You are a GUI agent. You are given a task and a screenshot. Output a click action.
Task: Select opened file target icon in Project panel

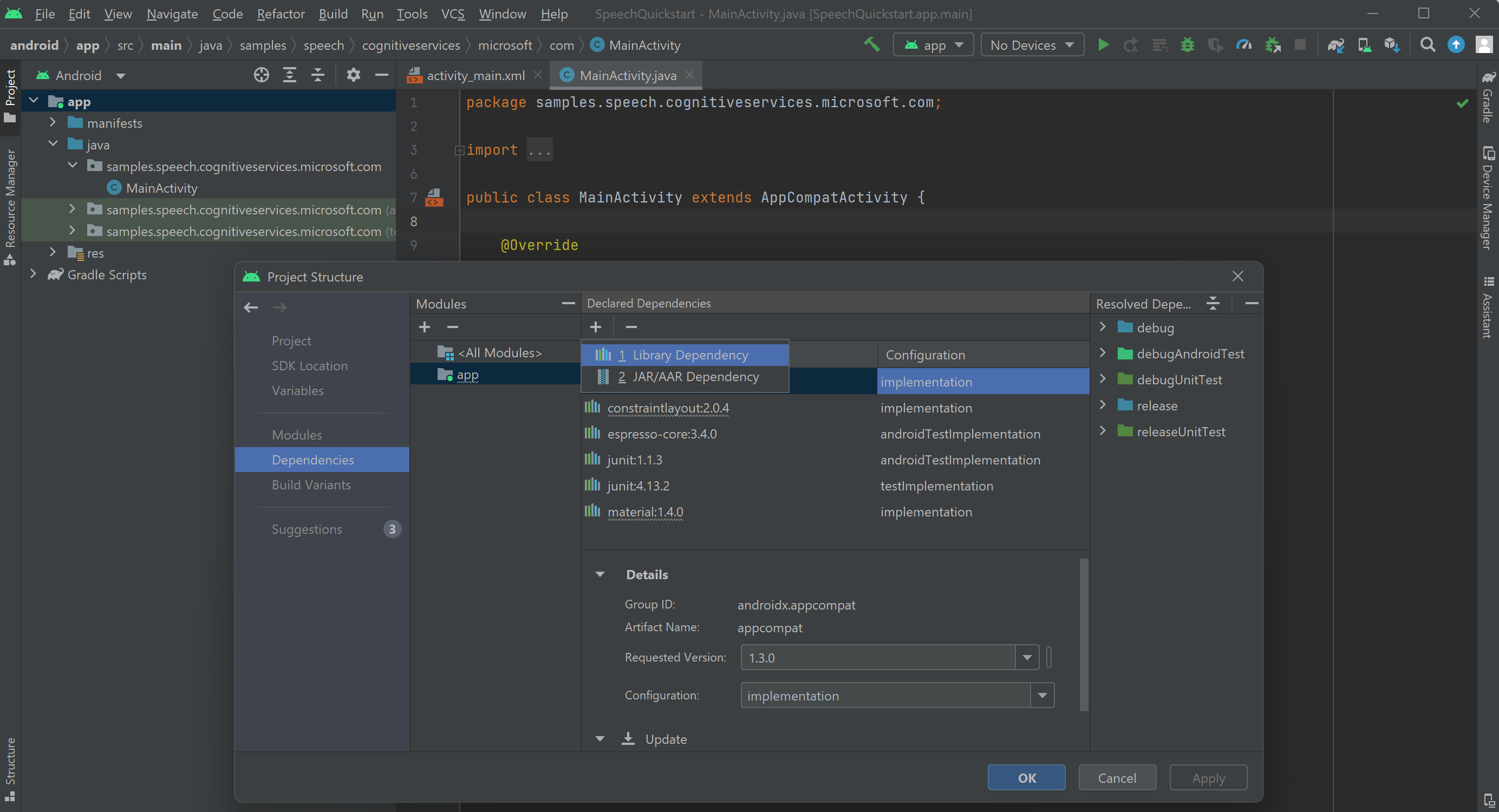point(261,75)
